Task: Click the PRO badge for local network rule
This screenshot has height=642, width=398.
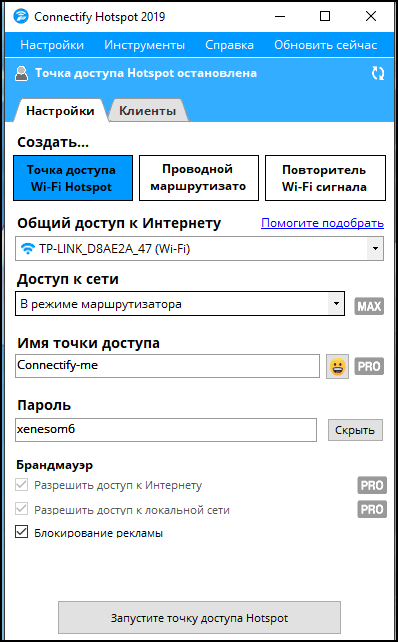Action: pos(372,509)
